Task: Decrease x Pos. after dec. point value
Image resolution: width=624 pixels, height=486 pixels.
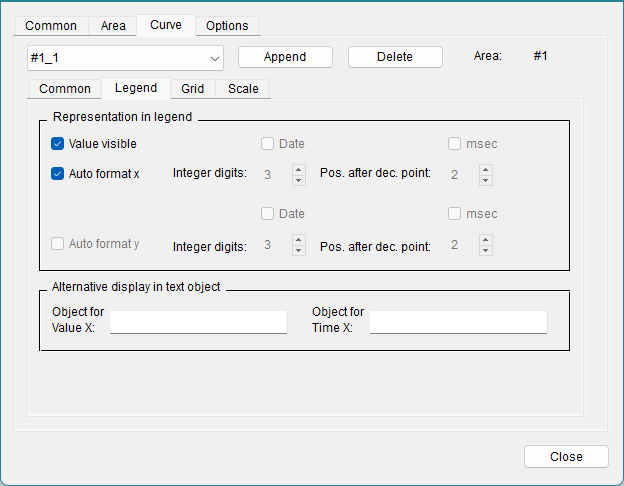Action: point(485,180)
